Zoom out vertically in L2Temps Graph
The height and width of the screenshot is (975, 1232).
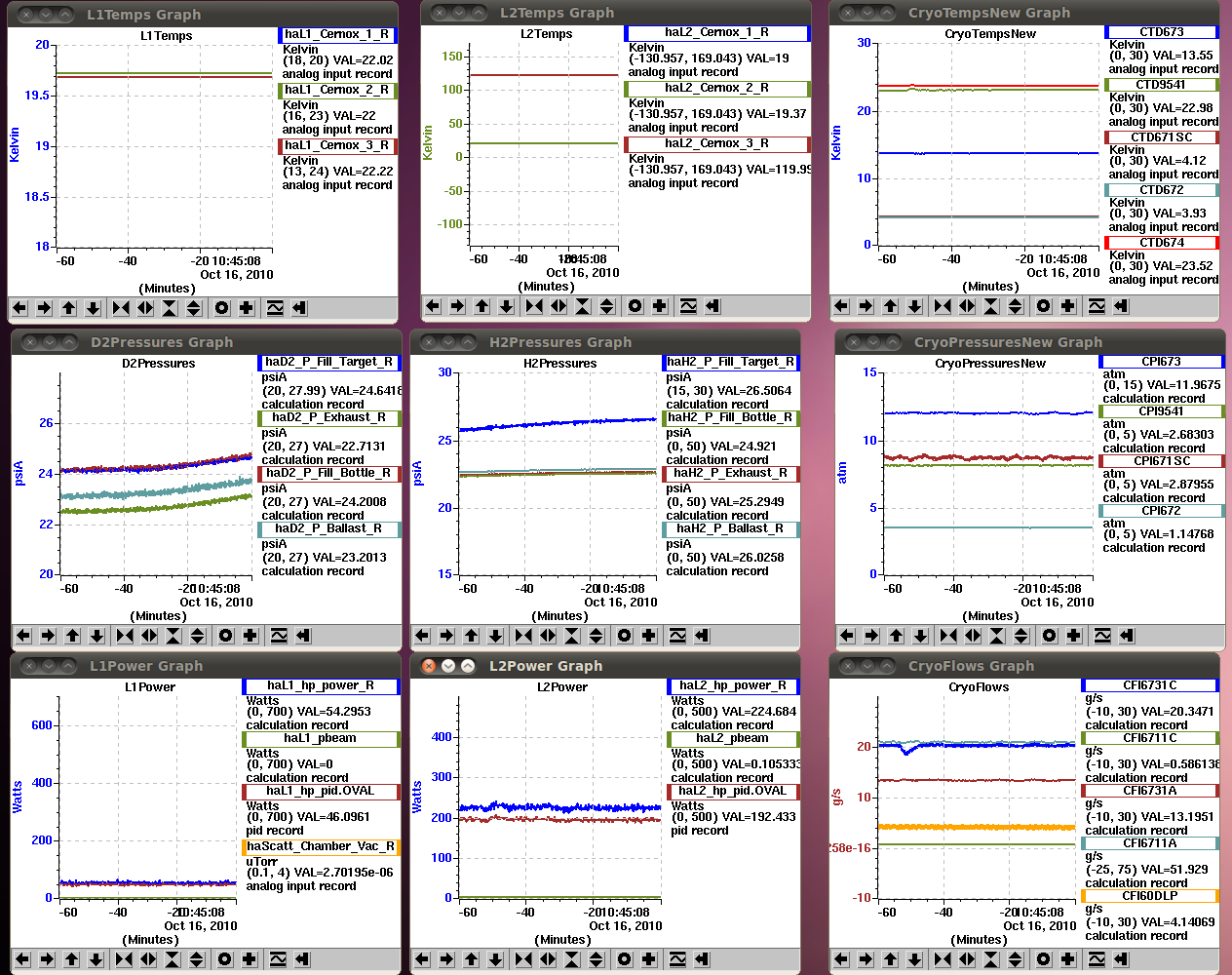pyautogui.click(x=607, y=306)
